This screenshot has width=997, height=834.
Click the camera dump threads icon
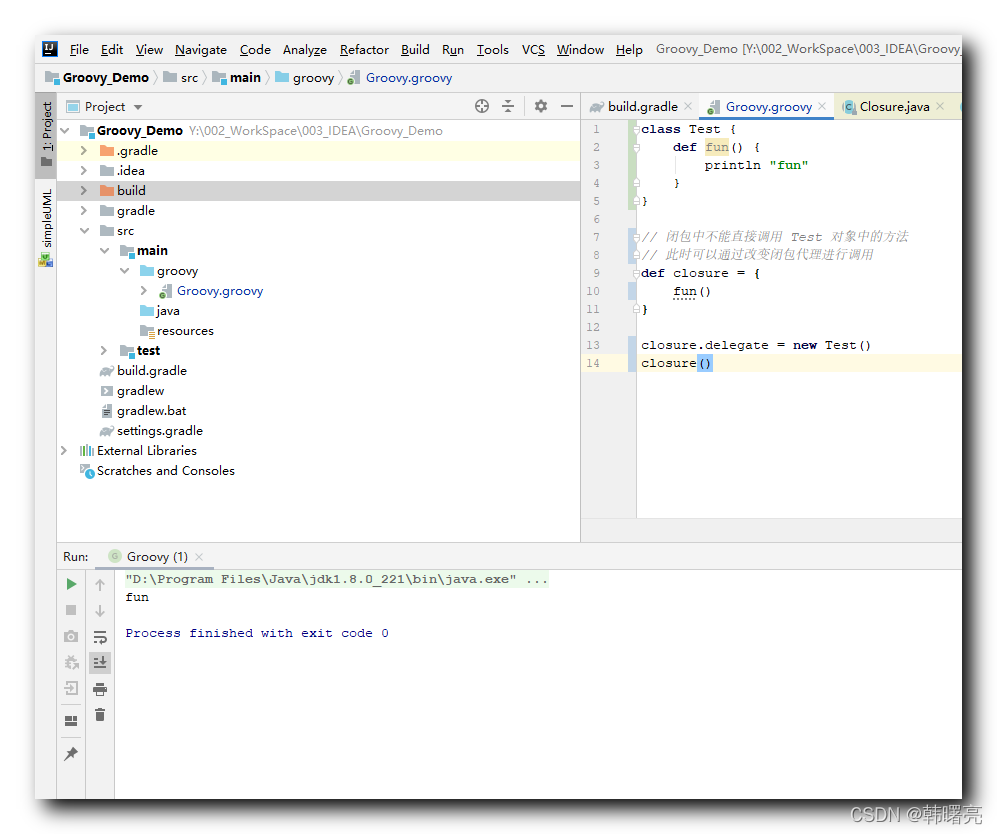tap(71, 636)
